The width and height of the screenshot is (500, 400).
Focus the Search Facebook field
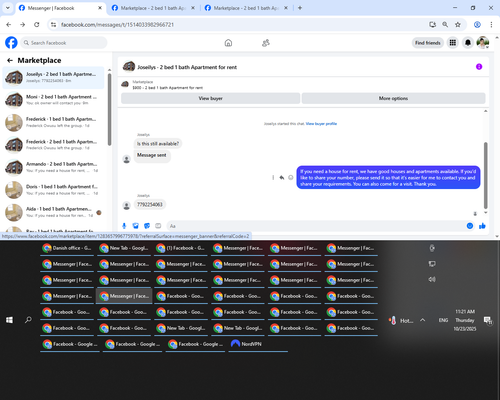(x=64, y=43)
